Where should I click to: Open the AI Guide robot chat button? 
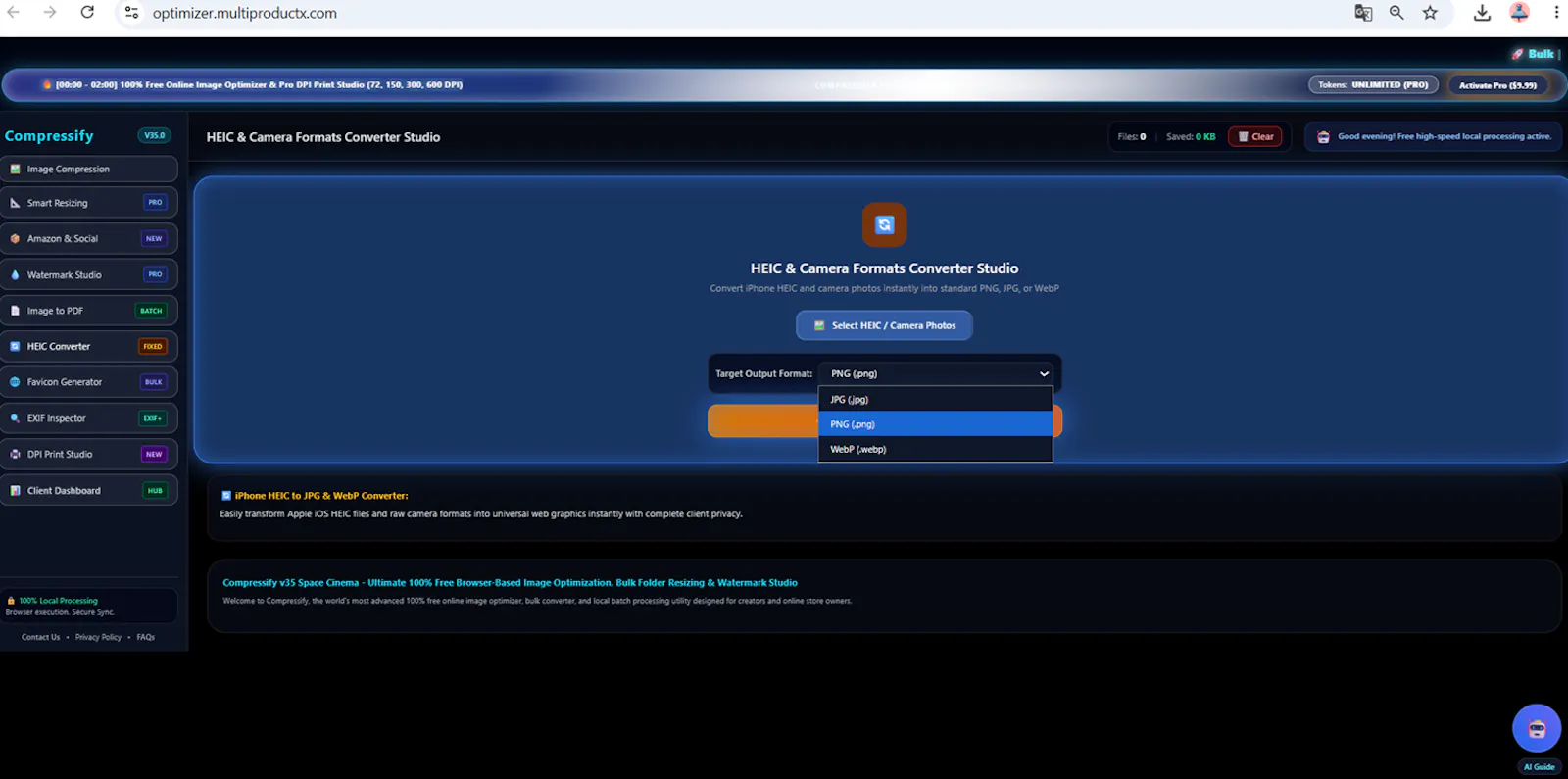[x=1537, y=728]
